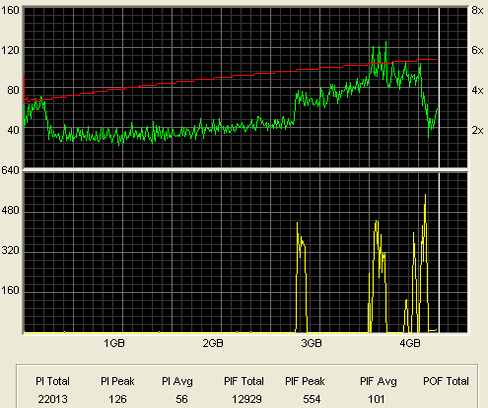Click the 480 label on the PIF axis
488x408 pixels.
[10, 210]
